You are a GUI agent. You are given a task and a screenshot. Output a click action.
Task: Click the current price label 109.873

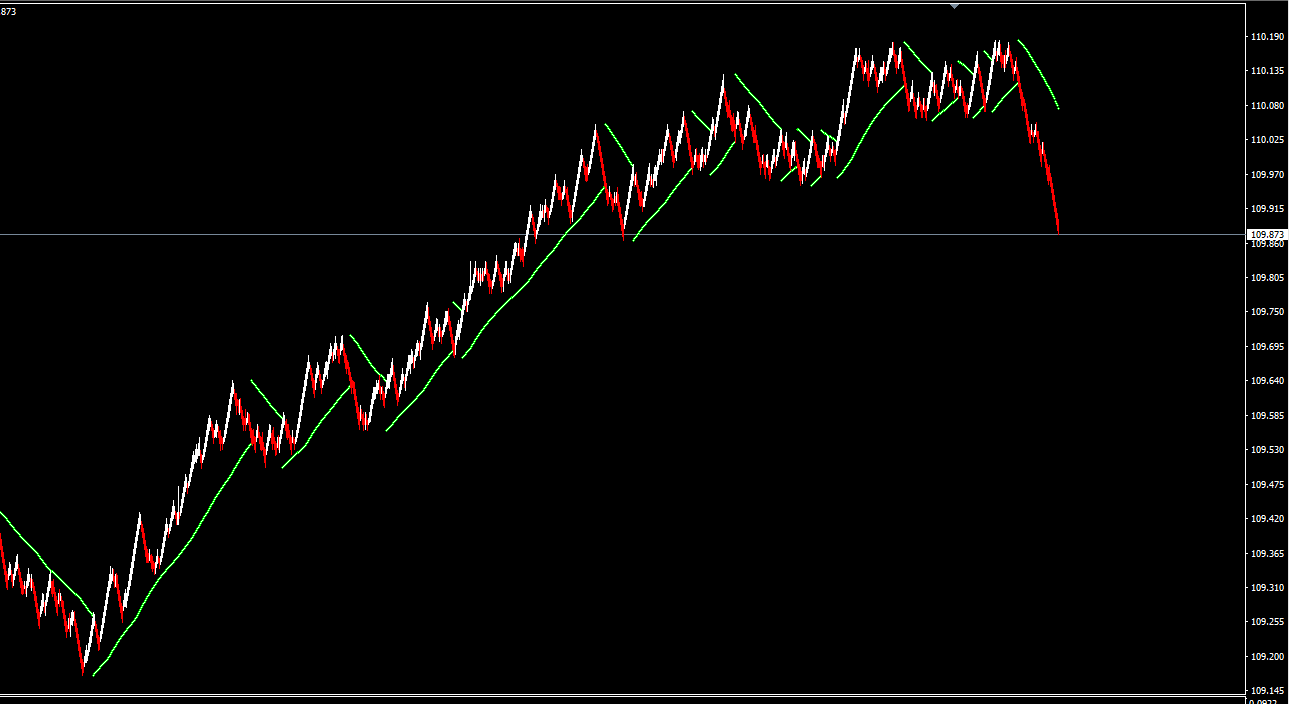[1265, 234]
